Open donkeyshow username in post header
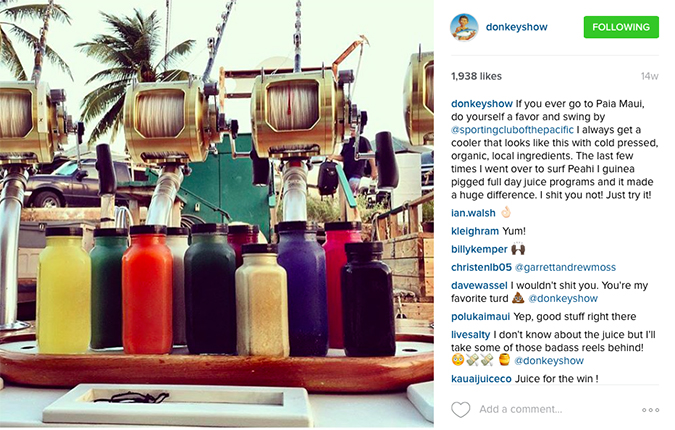The height and width of the screenshot is (430, 675). click(x=516, y=27)
